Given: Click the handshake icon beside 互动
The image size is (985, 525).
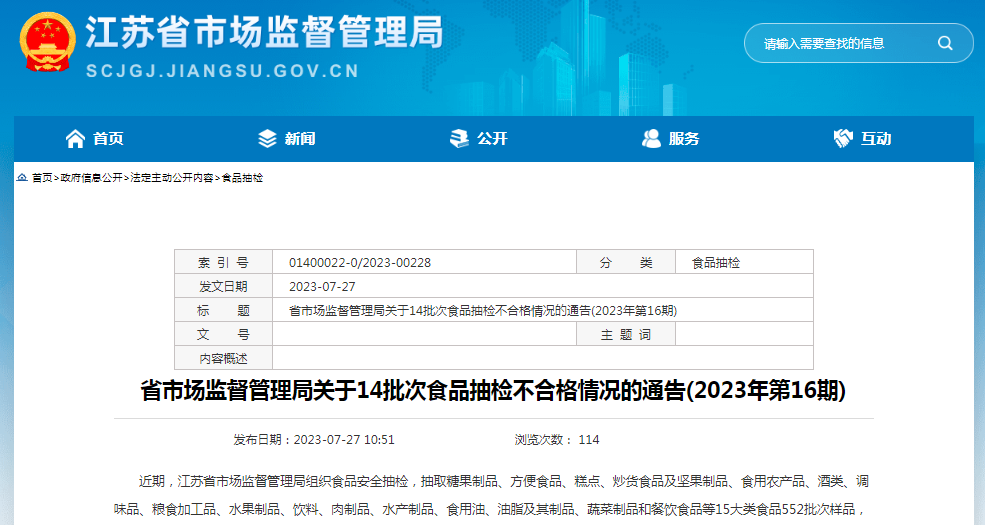Looking at the screenshot, I should [843, 139].
